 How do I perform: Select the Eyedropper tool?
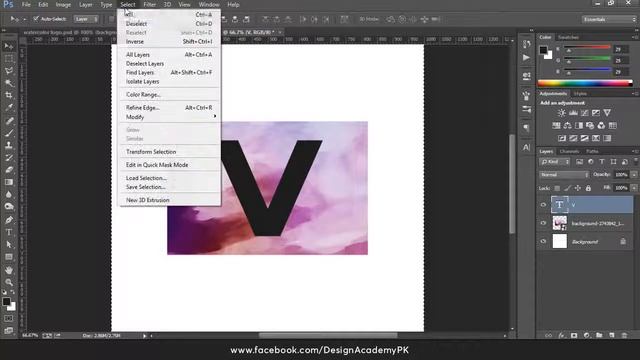click(x=9, y=108)
